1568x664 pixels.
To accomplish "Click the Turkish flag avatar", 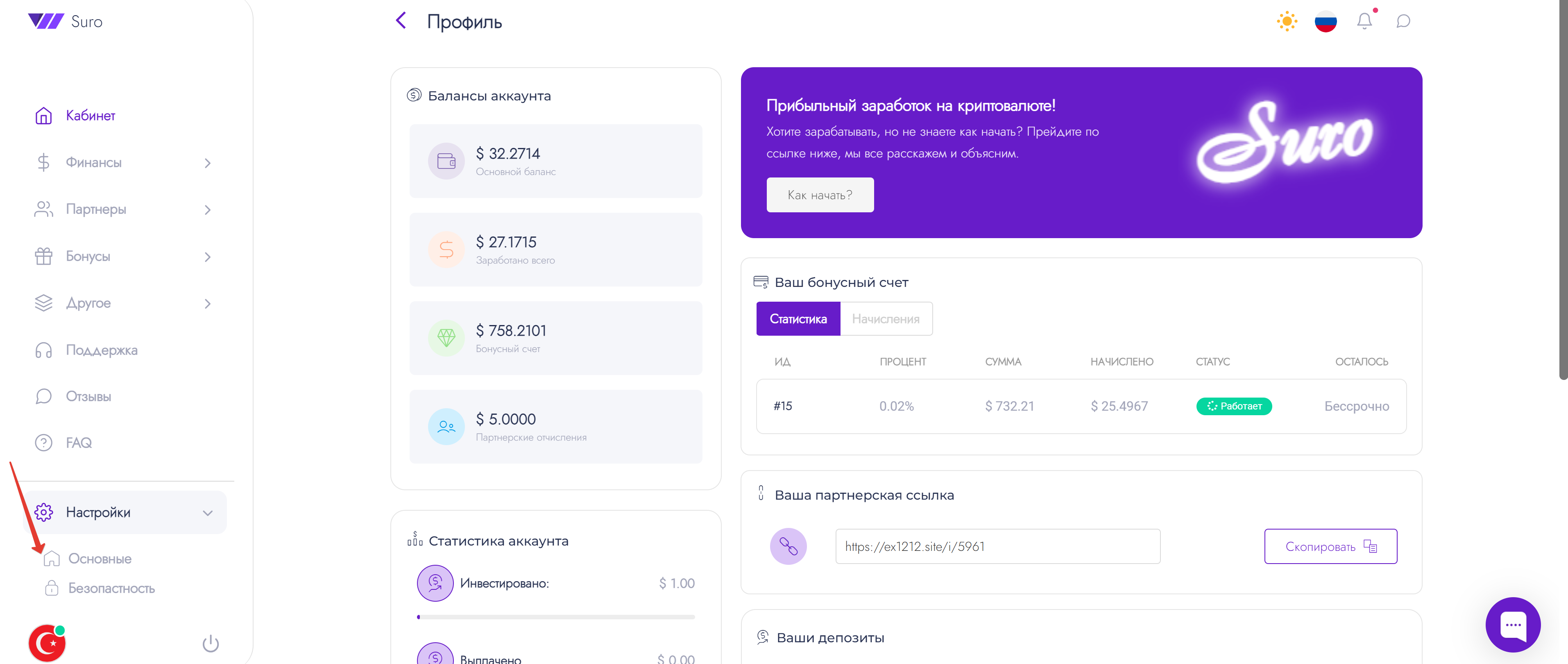I will click(47, 643).
